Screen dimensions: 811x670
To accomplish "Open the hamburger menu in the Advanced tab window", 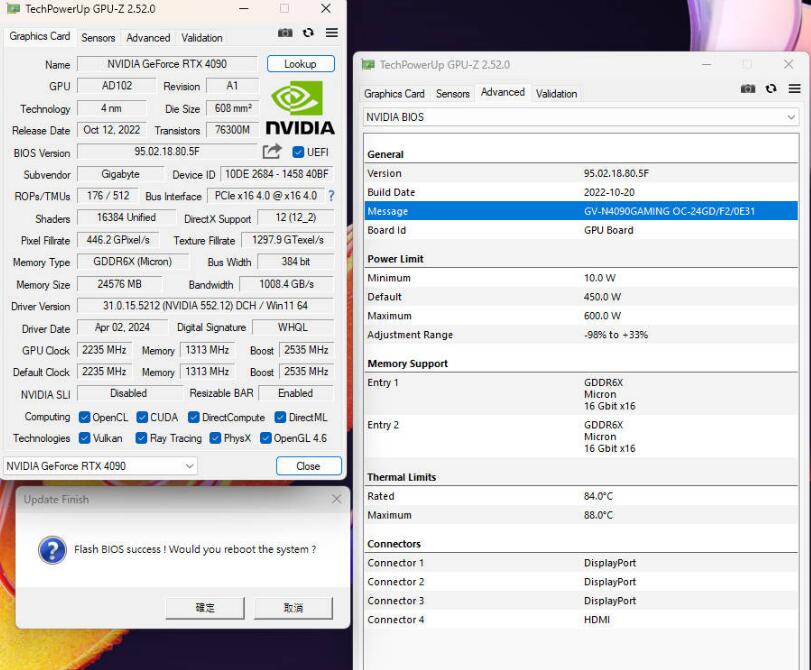I will [x=794, y=89].
